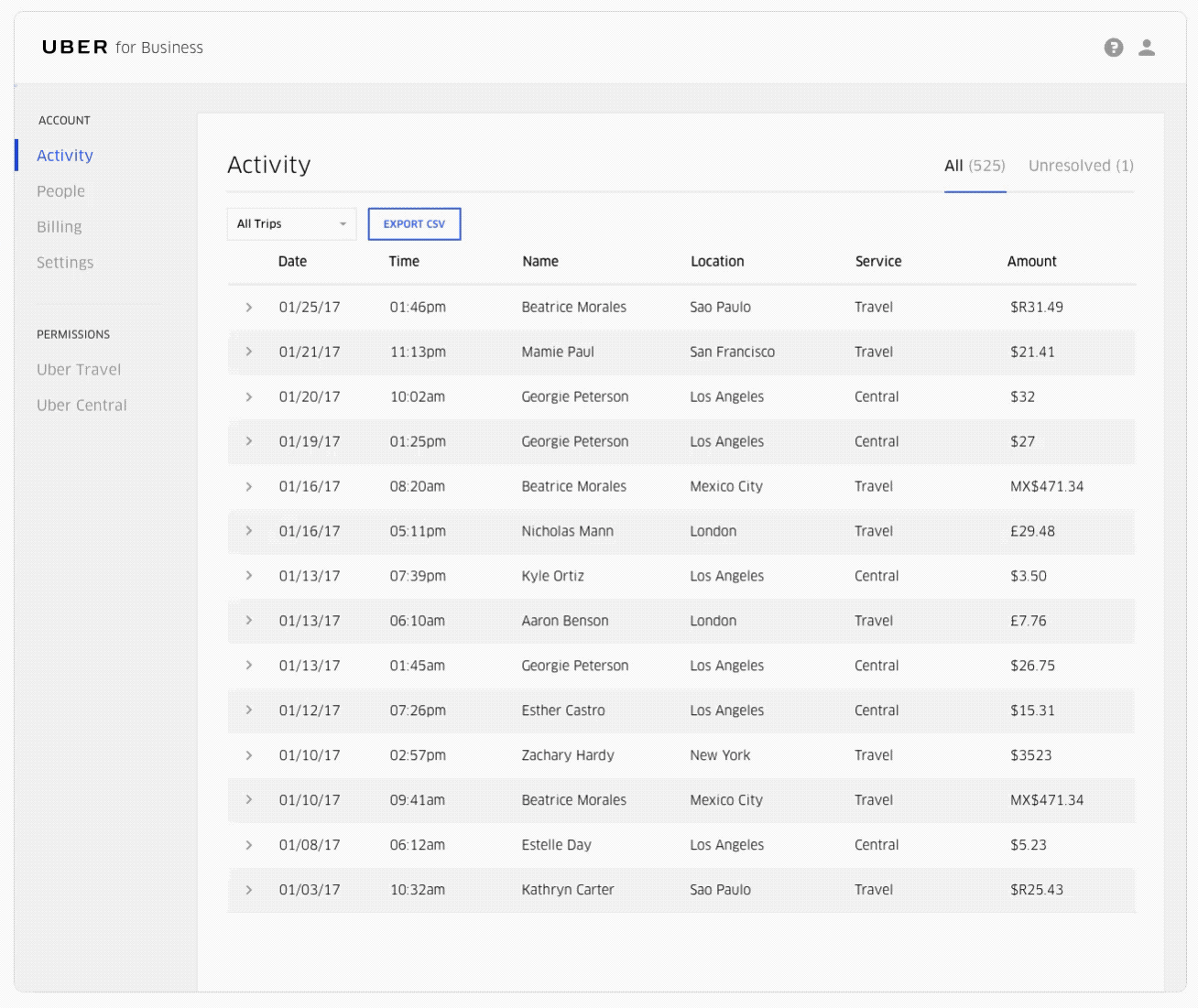Viewport: 1198px width, 1008px height.
Task: Select the name Mamie Paul
Action: click(558, 352)
